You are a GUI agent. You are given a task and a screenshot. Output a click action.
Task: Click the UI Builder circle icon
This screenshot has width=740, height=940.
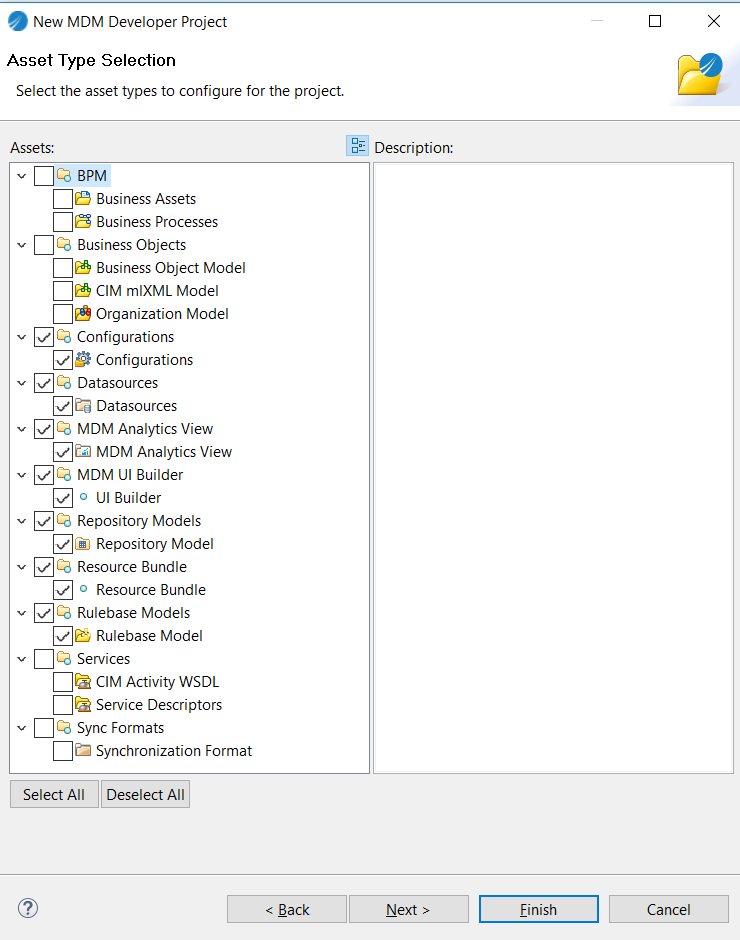[83, 497]
